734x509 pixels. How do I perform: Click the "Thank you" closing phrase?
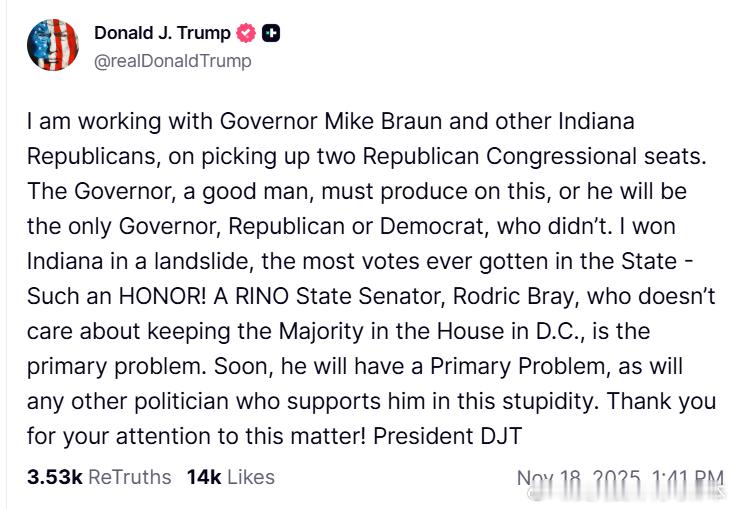coord(670,400)
